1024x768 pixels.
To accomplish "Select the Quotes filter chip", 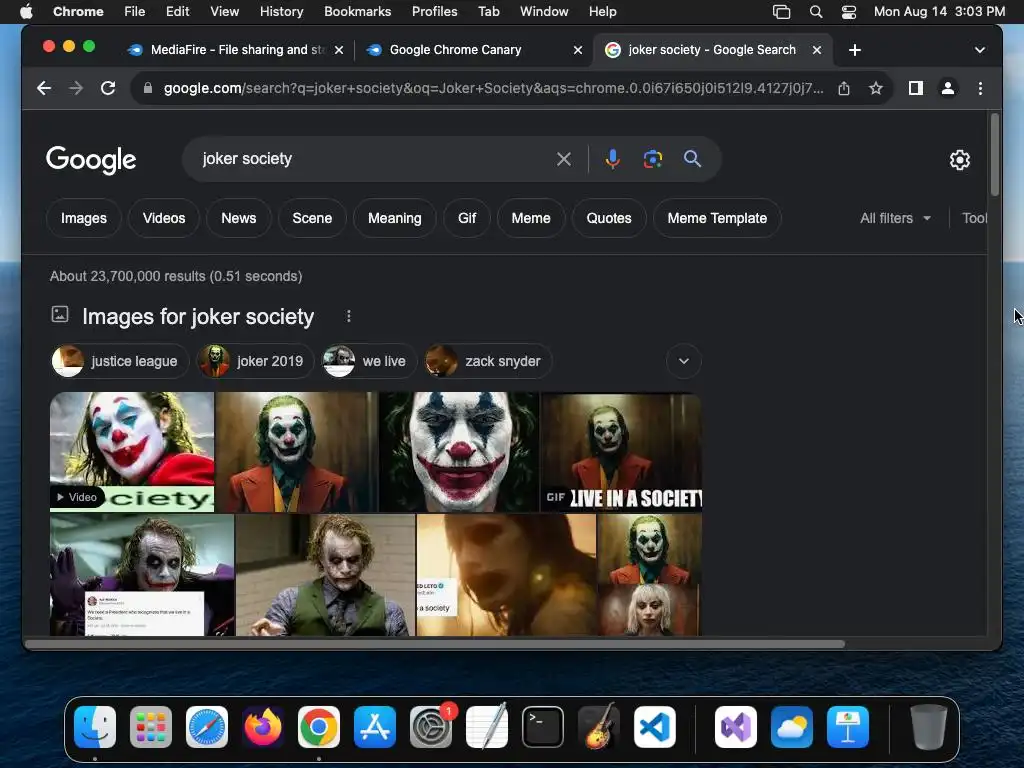I will (x=609, y=218).
